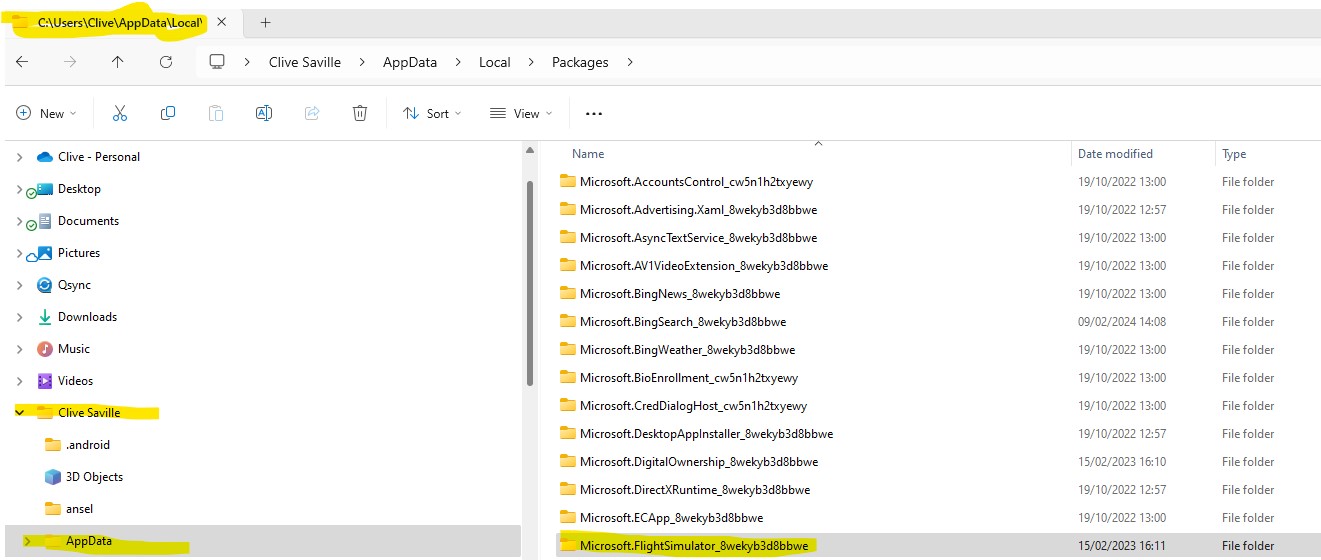The width and height of the screenshot is (1321, 560).
Task: Select 3D Objects in navigation tree
Action: coord(94,477)
